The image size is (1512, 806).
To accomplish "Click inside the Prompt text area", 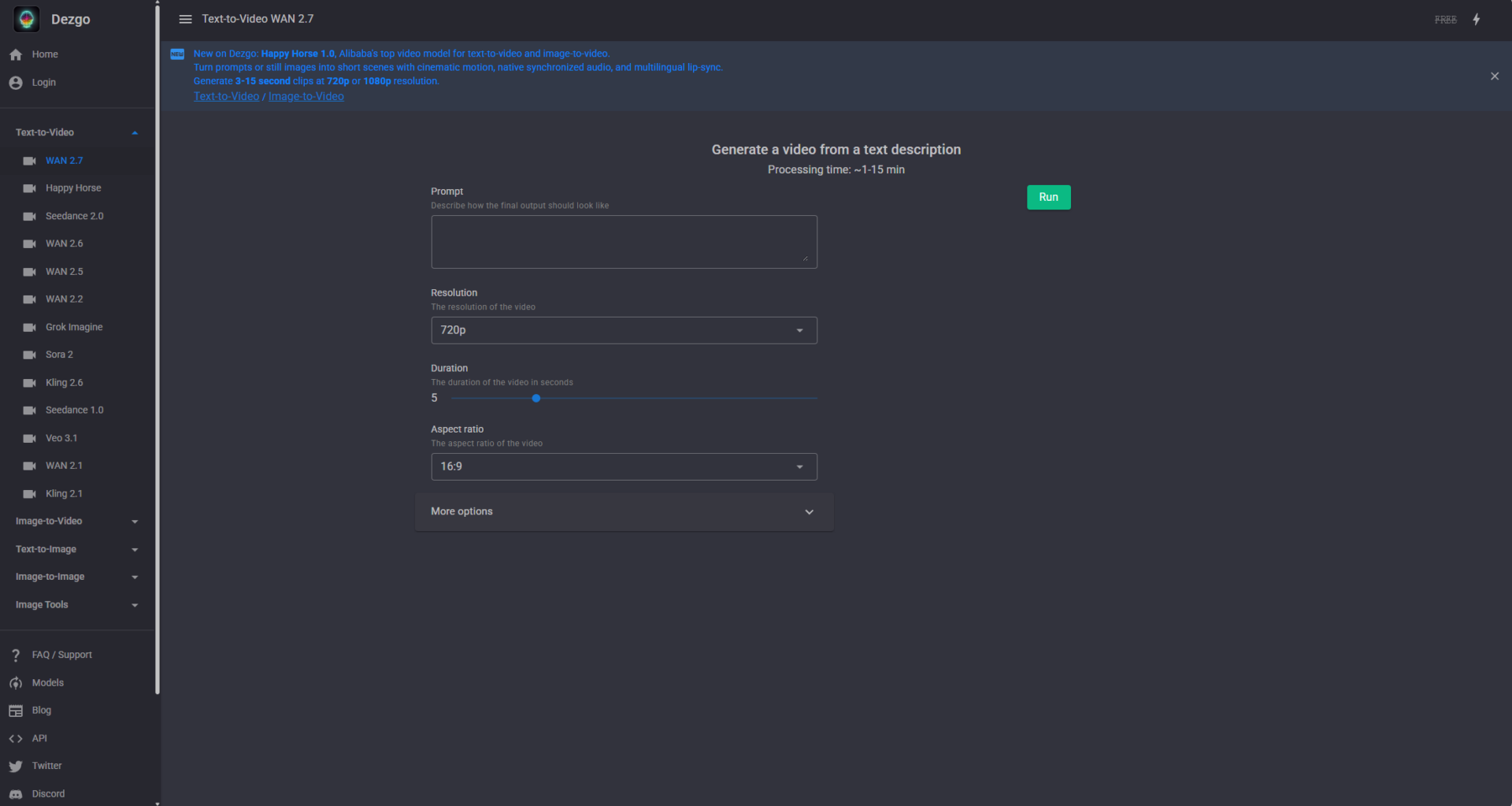I will tap(624, 242).
